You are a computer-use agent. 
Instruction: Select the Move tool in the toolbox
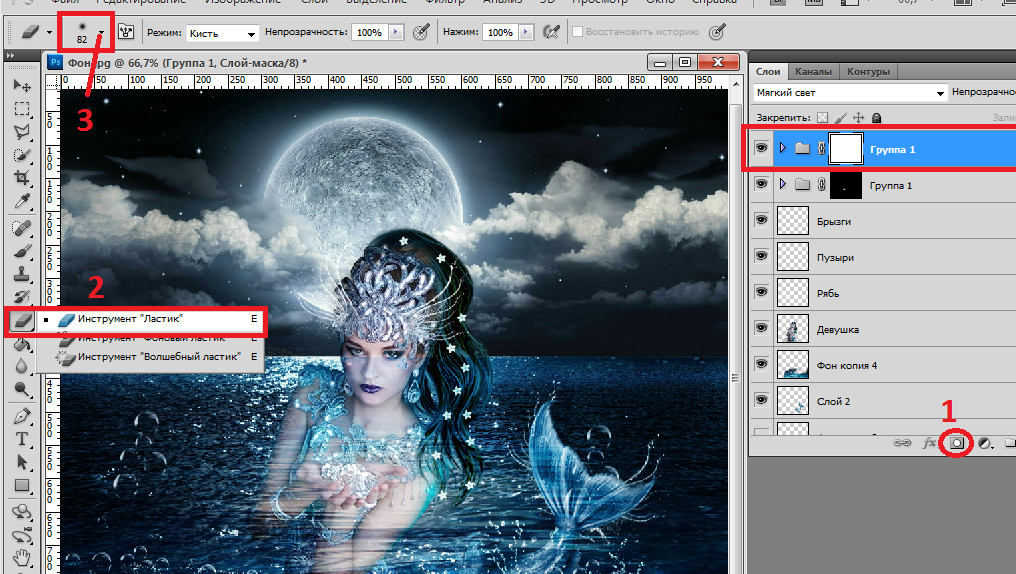pos(21,87)
